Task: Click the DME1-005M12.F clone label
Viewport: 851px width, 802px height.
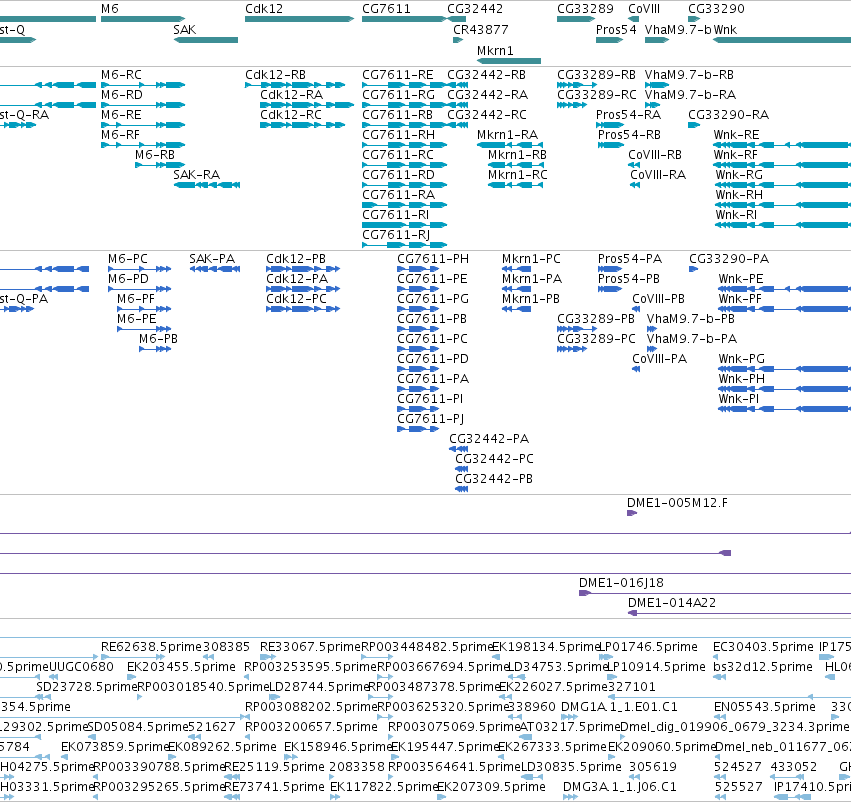Action: [677, 503]
